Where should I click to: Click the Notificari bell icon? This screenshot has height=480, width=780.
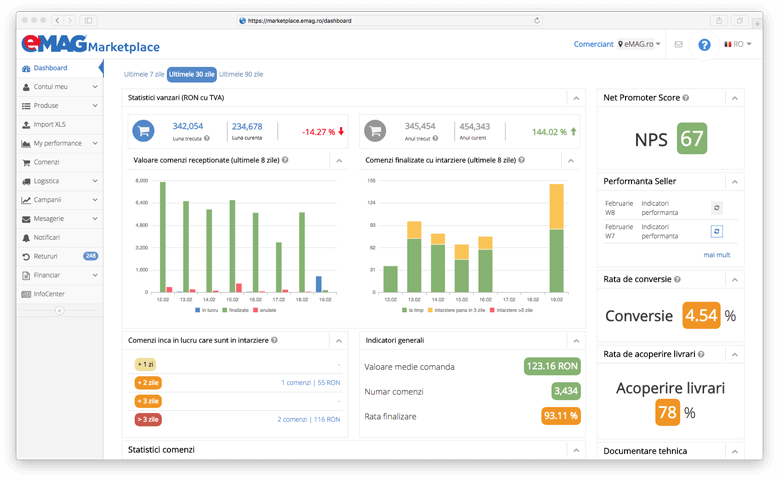(26, 238)
